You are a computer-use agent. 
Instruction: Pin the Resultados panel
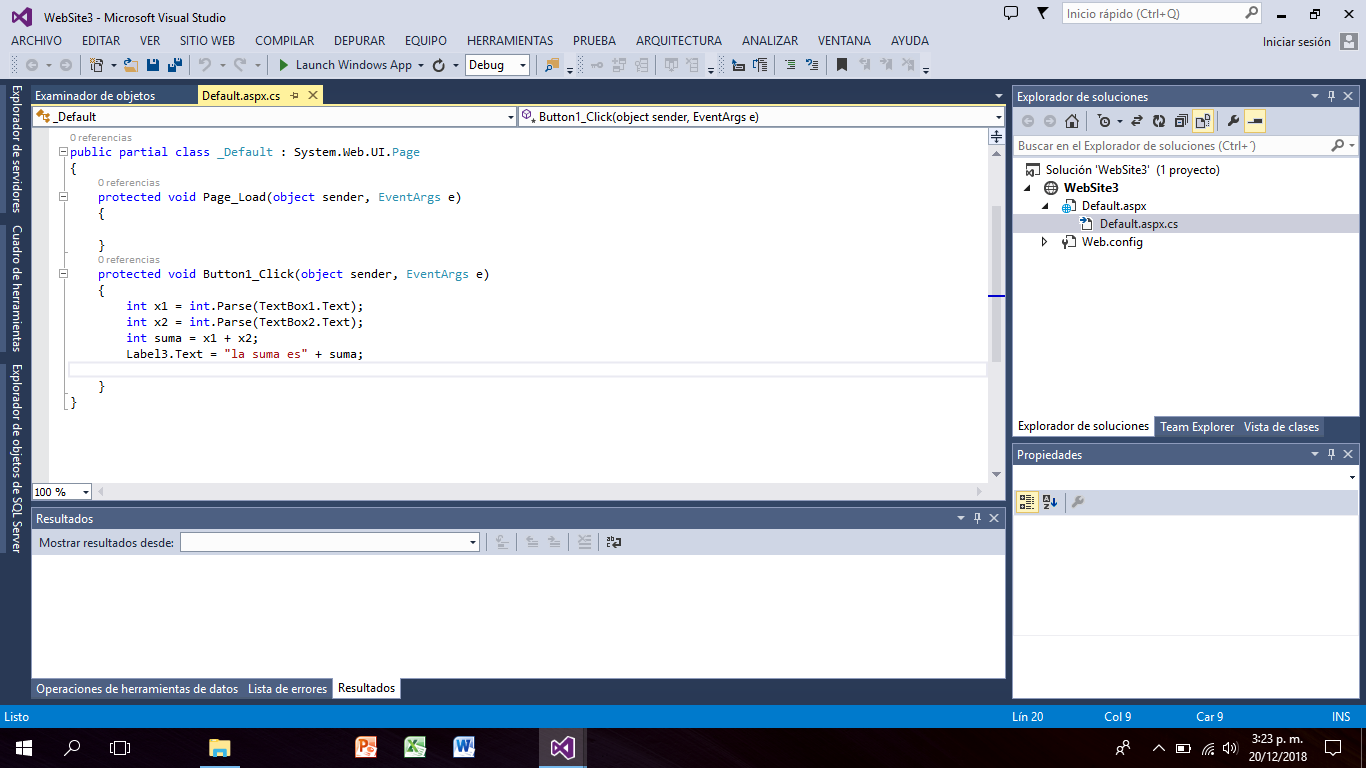[x=977, y=518]
